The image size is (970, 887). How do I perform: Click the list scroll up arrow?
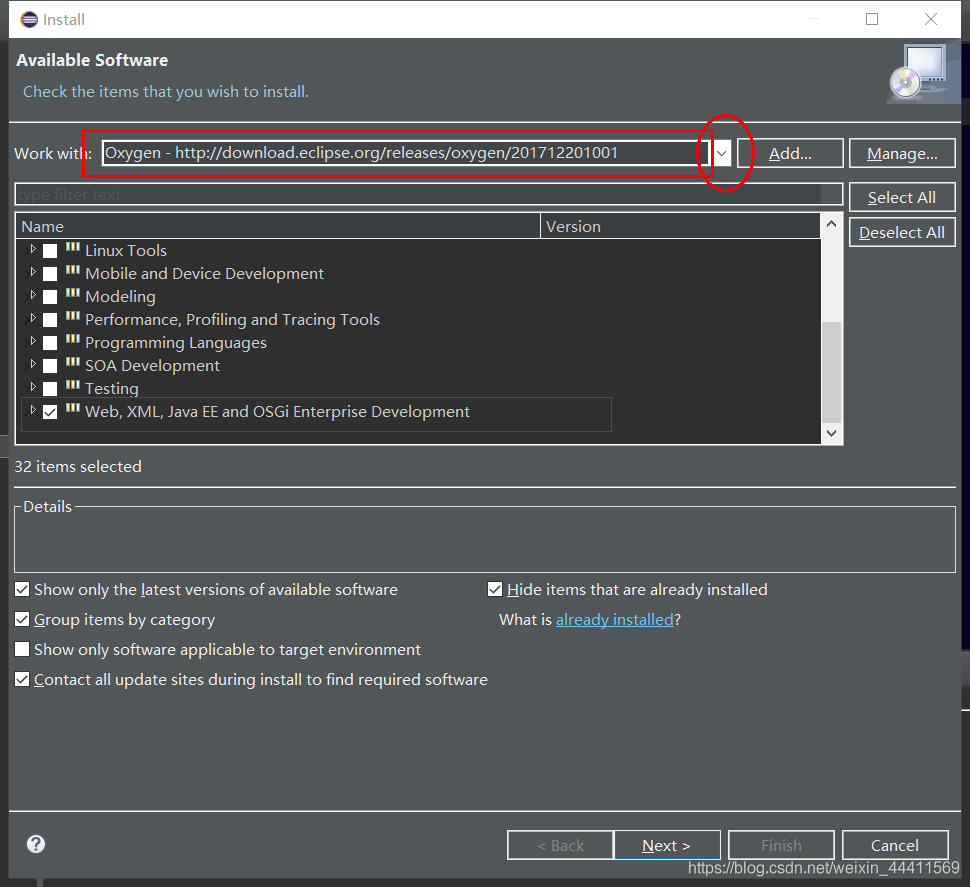point(831,224)
